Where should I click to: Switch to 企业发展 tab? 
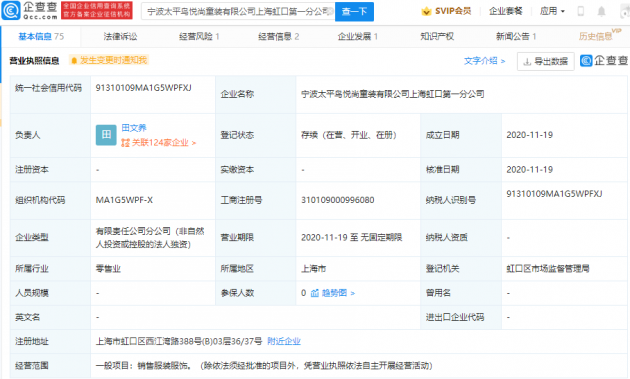358,37
